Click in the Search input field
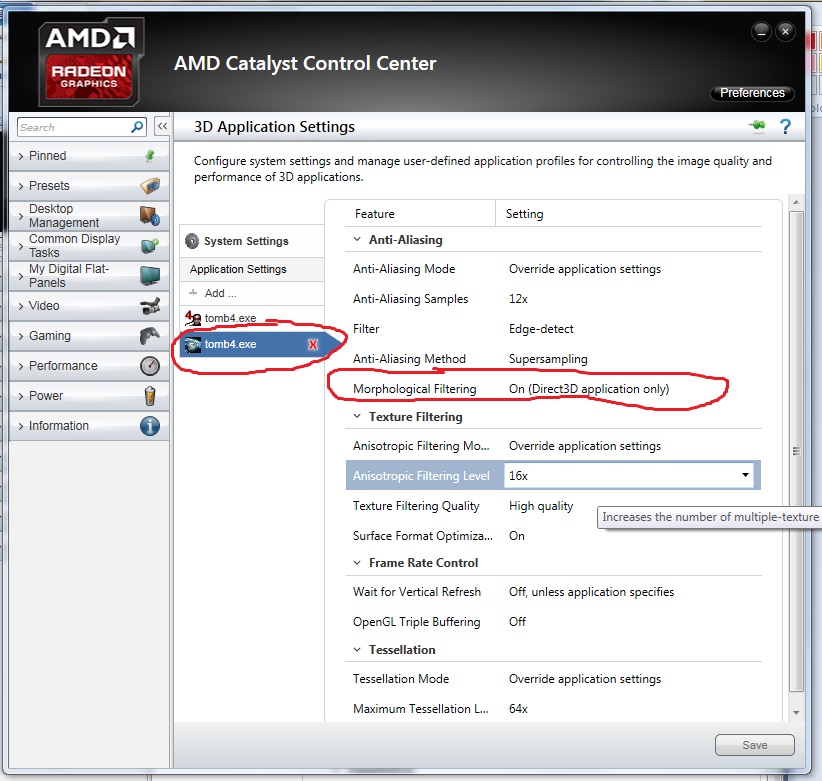The height and width of the screenshot is (781, 822). (73, 127)
